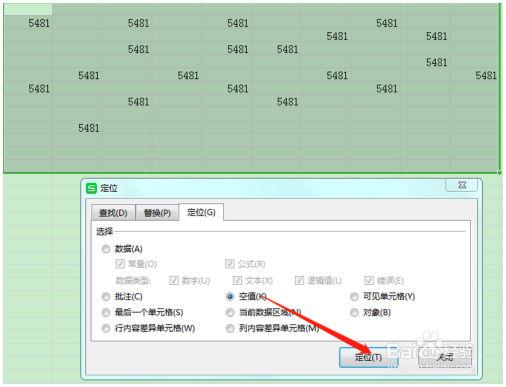Select the 定位(G) tab

point(201,212)
